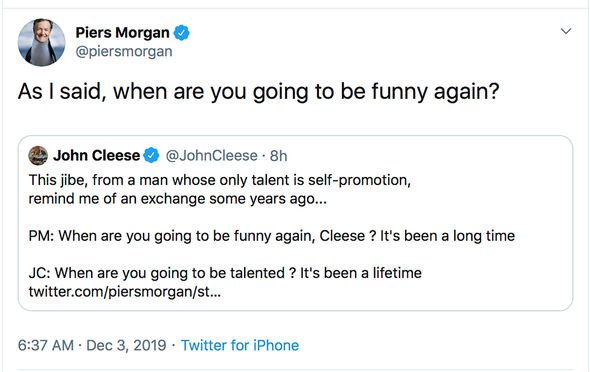
Task: Click John Cleese's verified badge
Action: coord(151,155)
